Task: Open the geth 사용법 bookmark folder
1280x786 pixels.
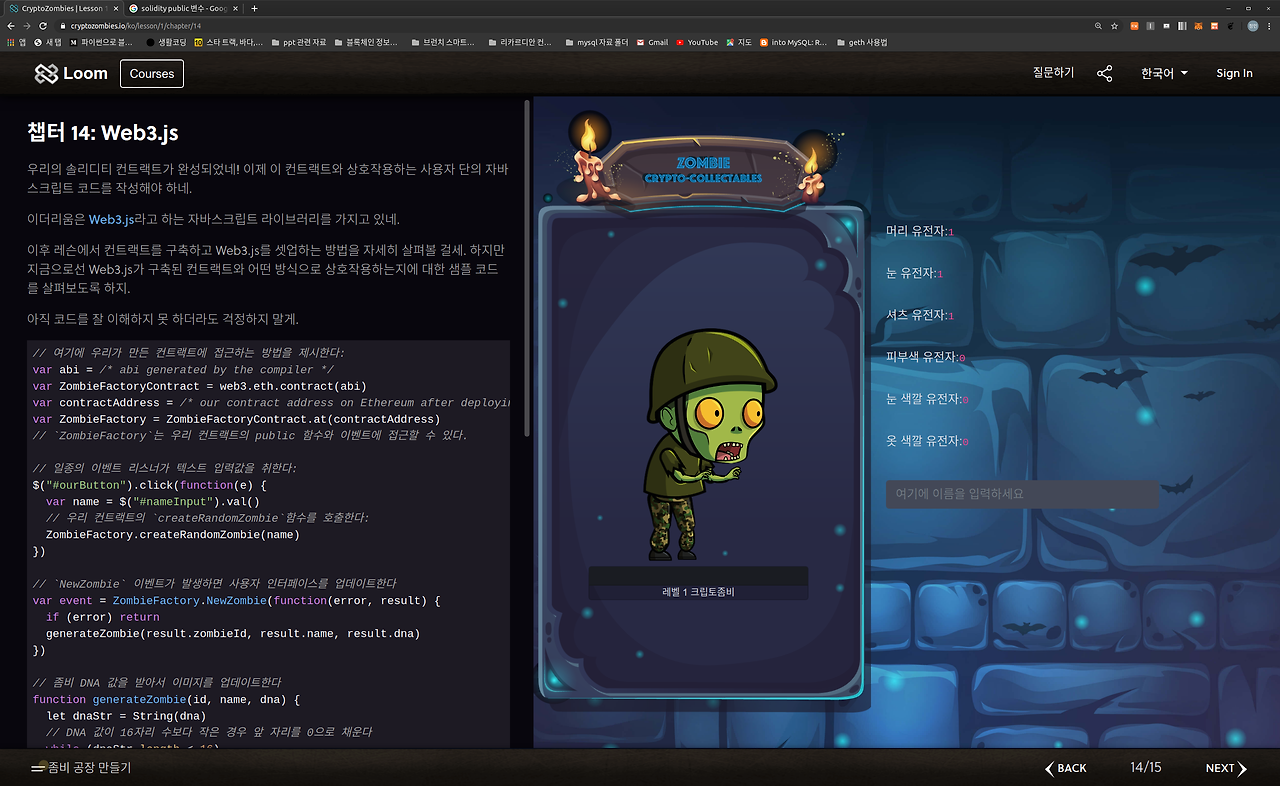Action: tap(861, 42)
